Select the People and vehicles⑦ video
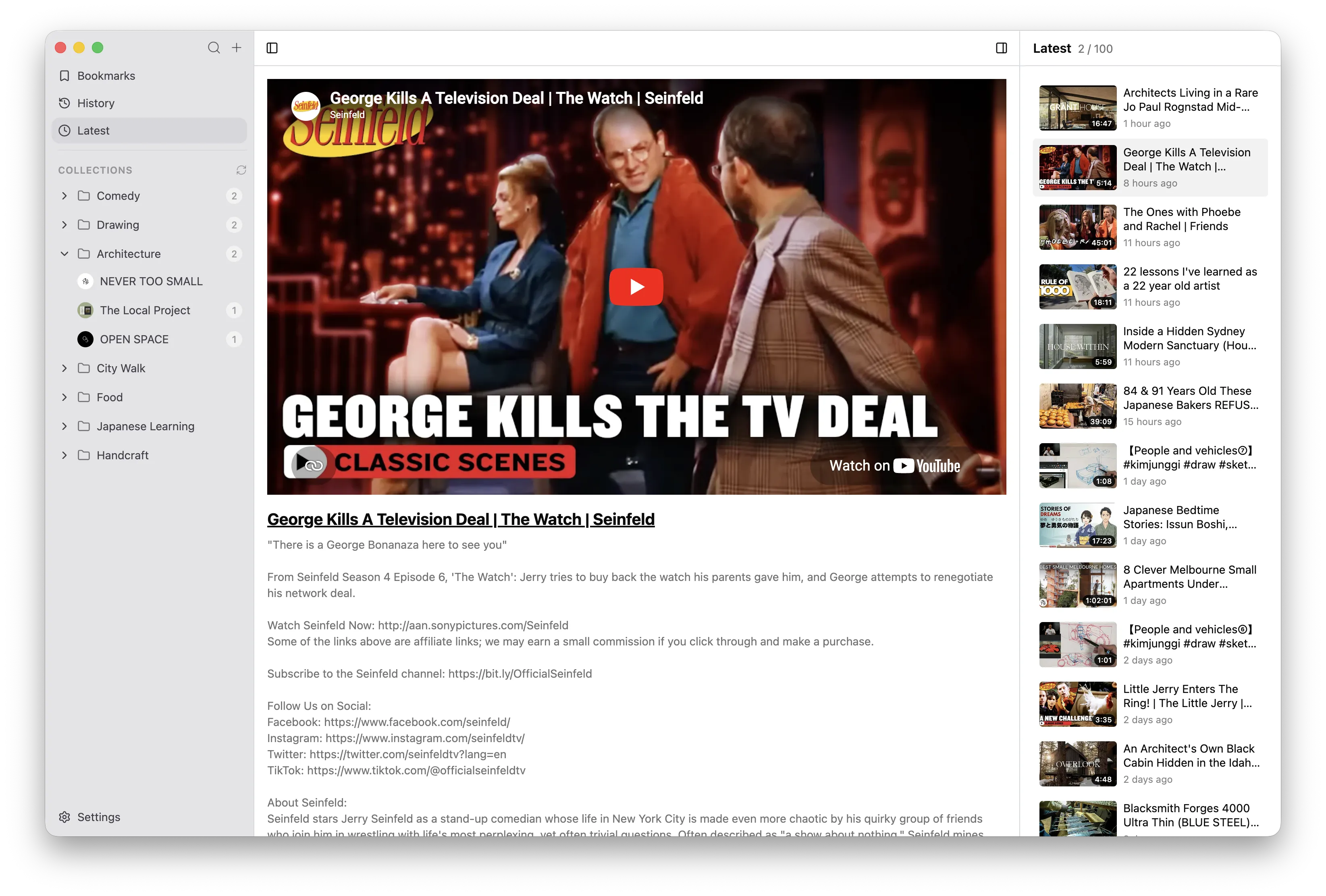This screenshot has width=1326, height=896. [x=1150, y=466]
